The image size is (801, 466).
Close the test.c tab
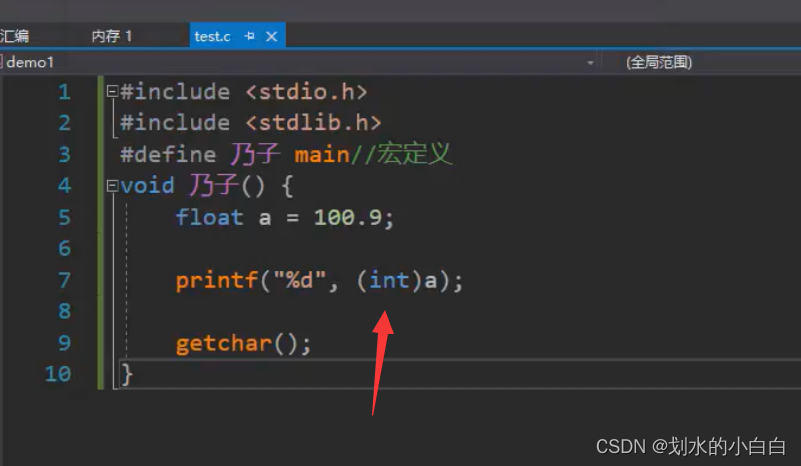click(272, 36)
